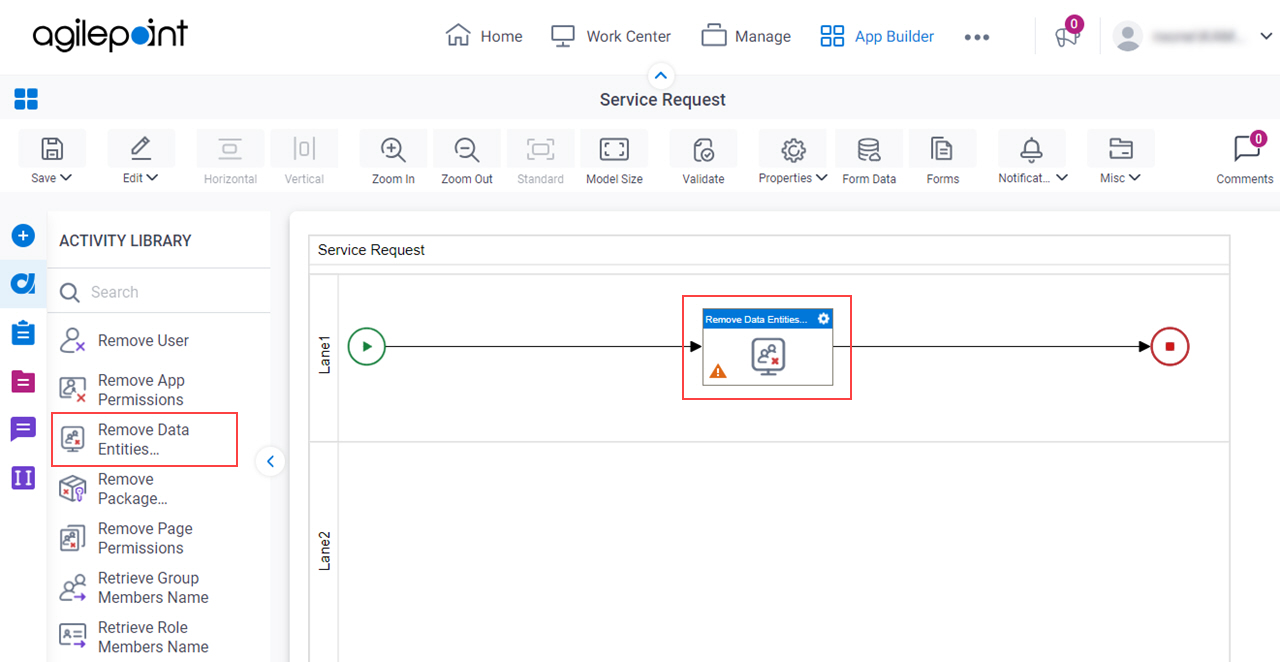Screen dimensions: 1280x662
Task: Align vertically with Vertical tool
Action: [x=304, y=159]
